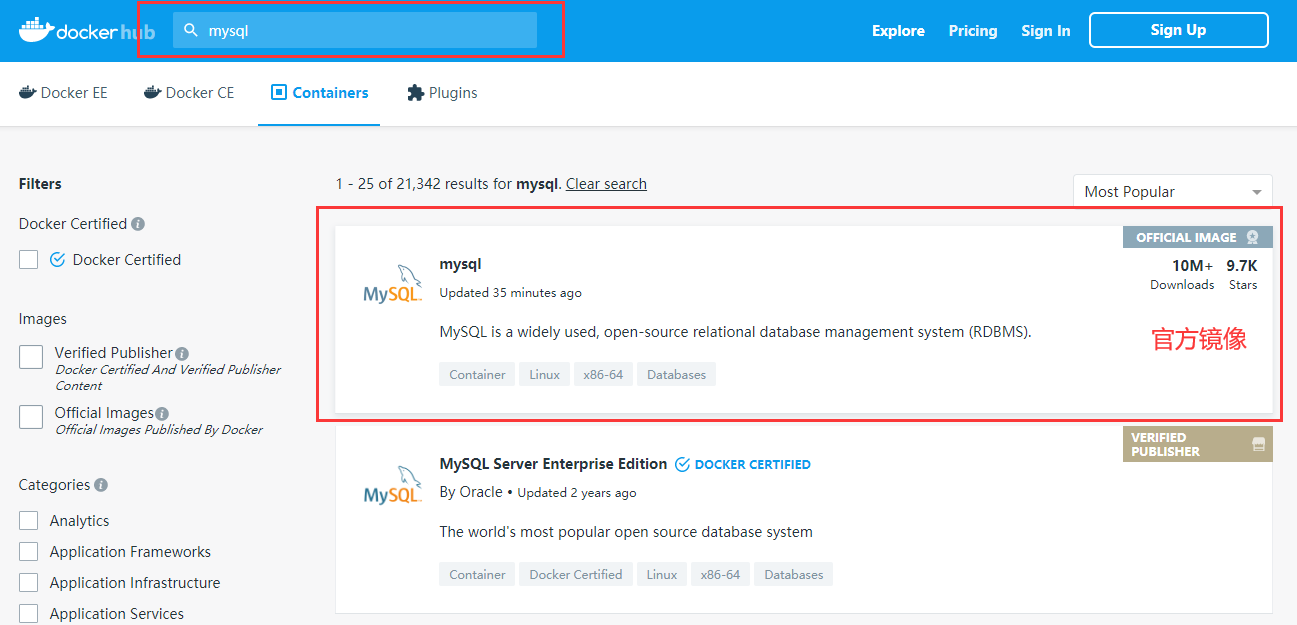Open the Most Popular sort dropdown
The image size is (1297, 625).
click(x=1172, y=192)
